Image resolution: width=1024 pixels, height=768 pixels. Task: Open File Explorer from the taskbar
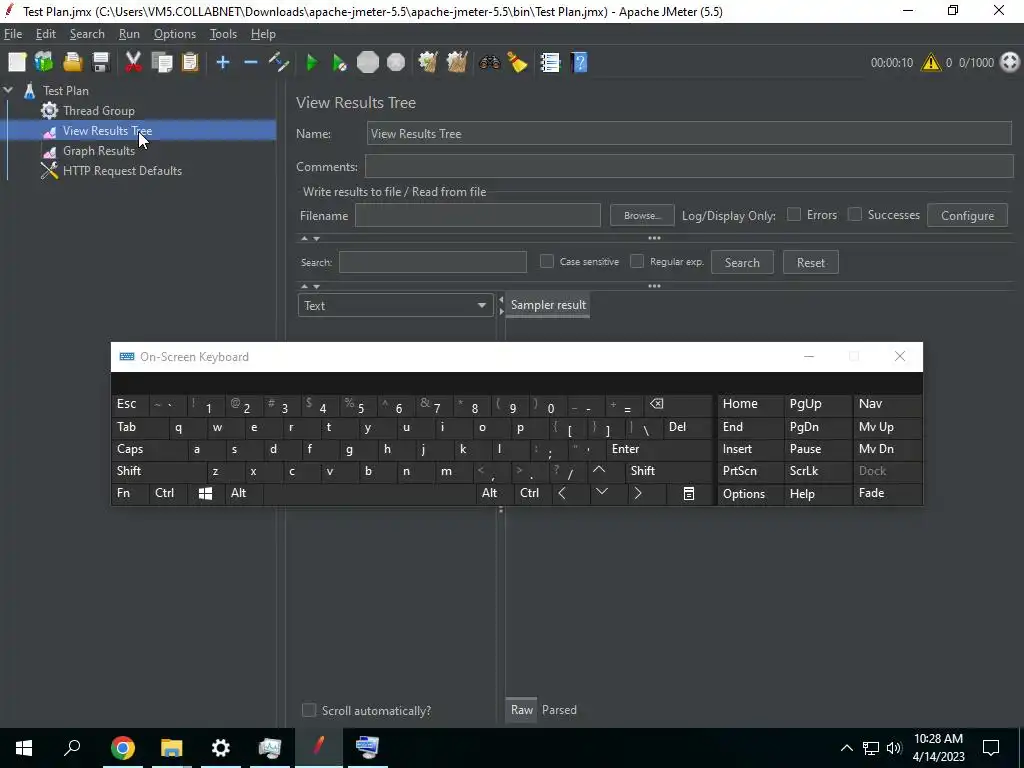click(172, 748)
